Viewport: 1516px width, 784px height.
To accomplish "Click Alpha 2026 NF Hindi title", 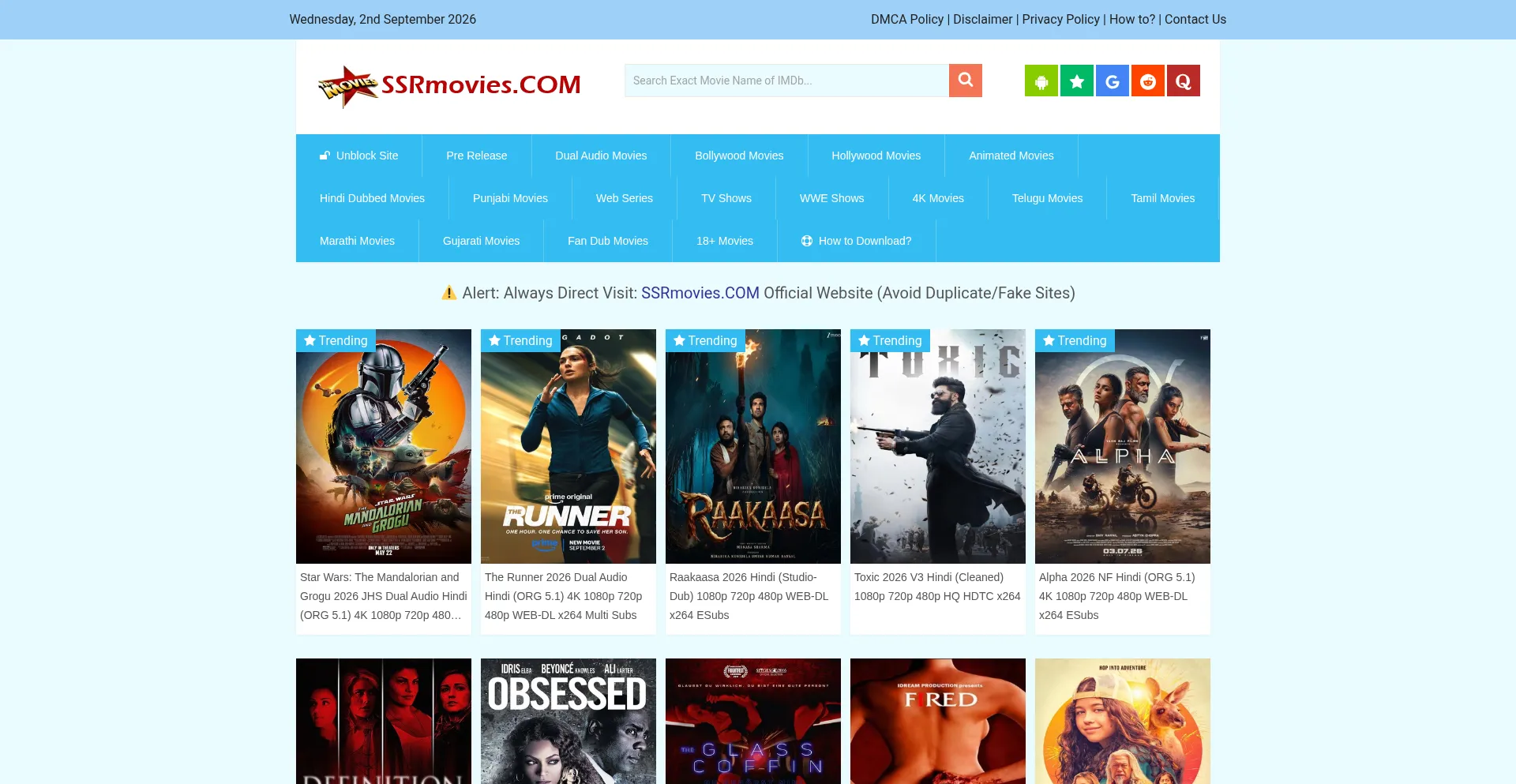I will (x=1117, y=596).
